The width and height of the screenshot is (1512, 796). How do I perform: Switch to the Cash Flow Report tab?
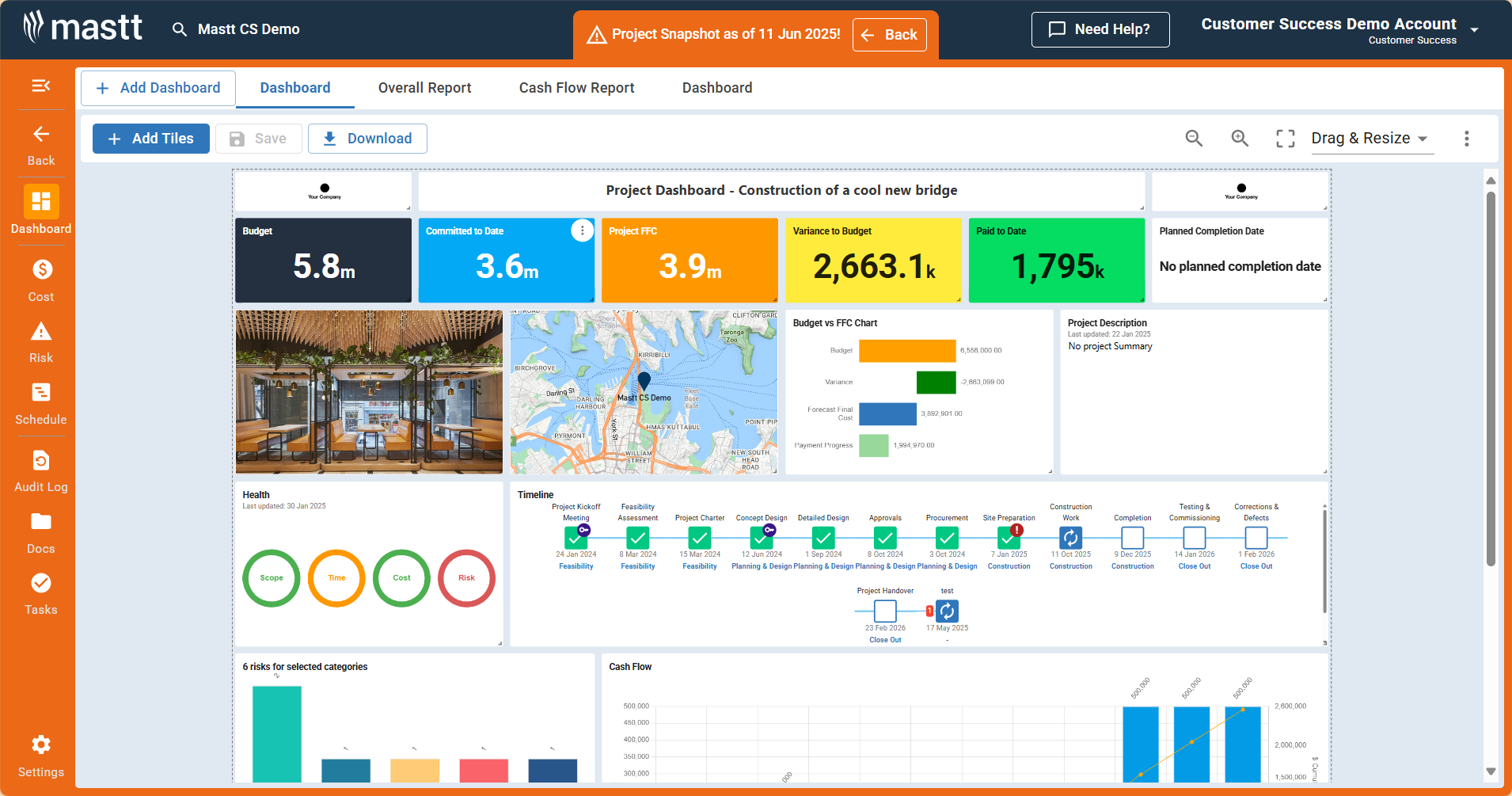tap(577, 88)
